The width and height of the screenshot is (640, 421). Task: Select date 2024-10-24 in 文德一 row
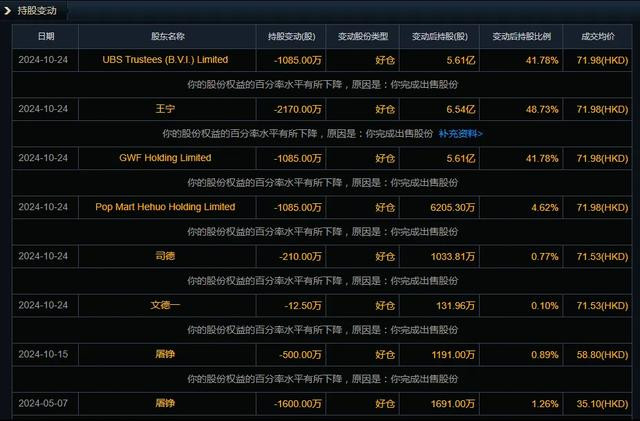(x=43, y=305)
